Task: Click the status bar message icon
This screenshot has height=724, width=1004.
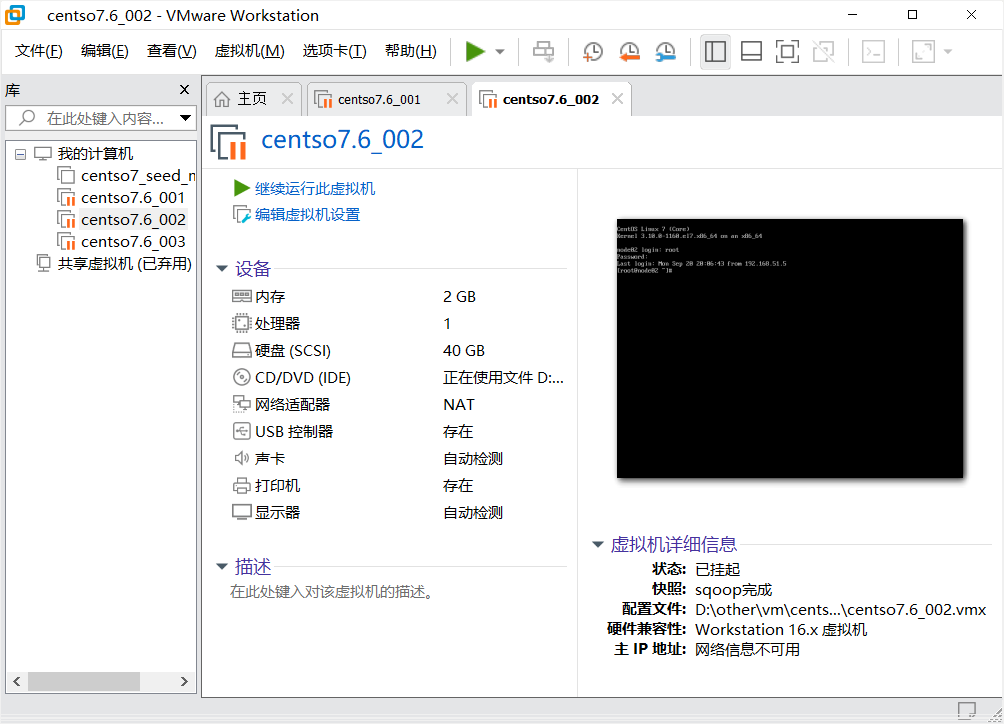Action: point(966,709)
